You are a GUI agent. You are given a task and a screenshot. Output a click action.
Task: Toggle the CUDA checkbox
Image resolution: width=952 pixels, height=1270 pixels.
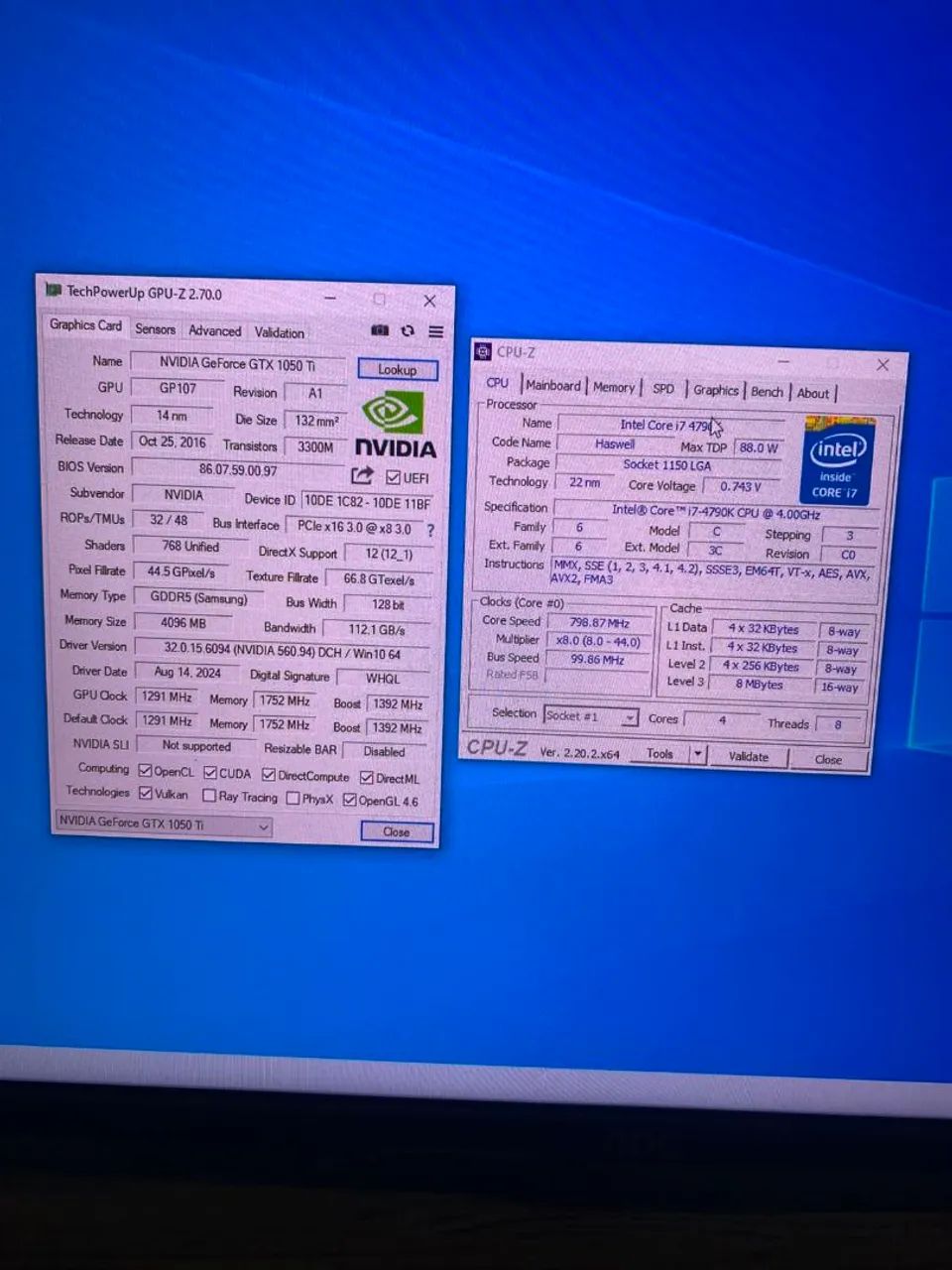coord(210,772)
